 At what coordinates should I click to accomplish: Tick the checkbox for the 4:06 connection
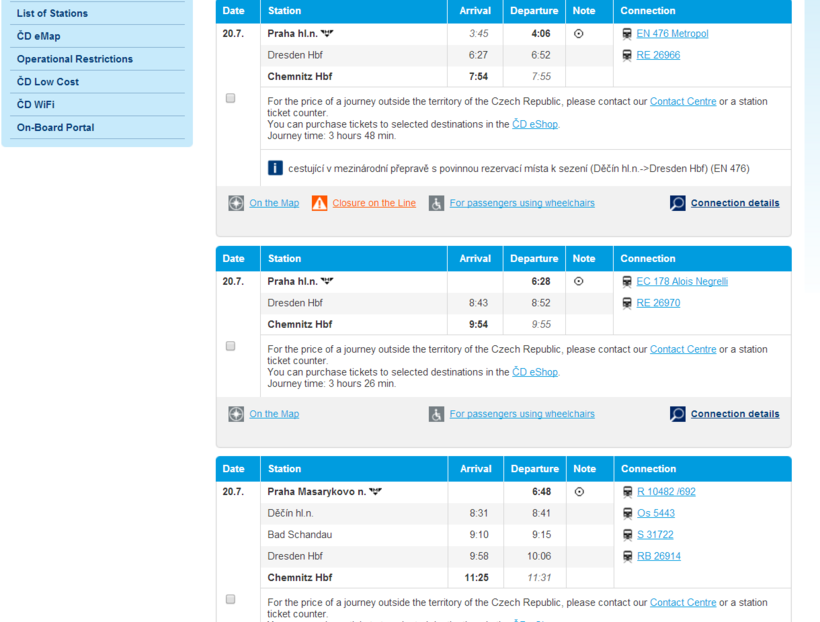pos(230,98)
